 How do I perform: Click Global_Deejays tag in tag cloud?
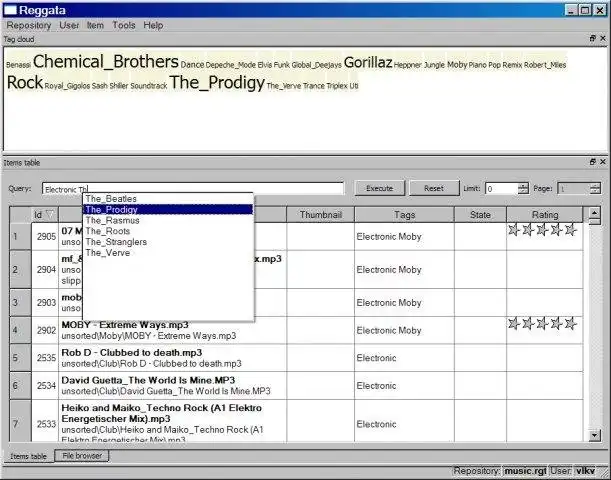tap(316, 65)
